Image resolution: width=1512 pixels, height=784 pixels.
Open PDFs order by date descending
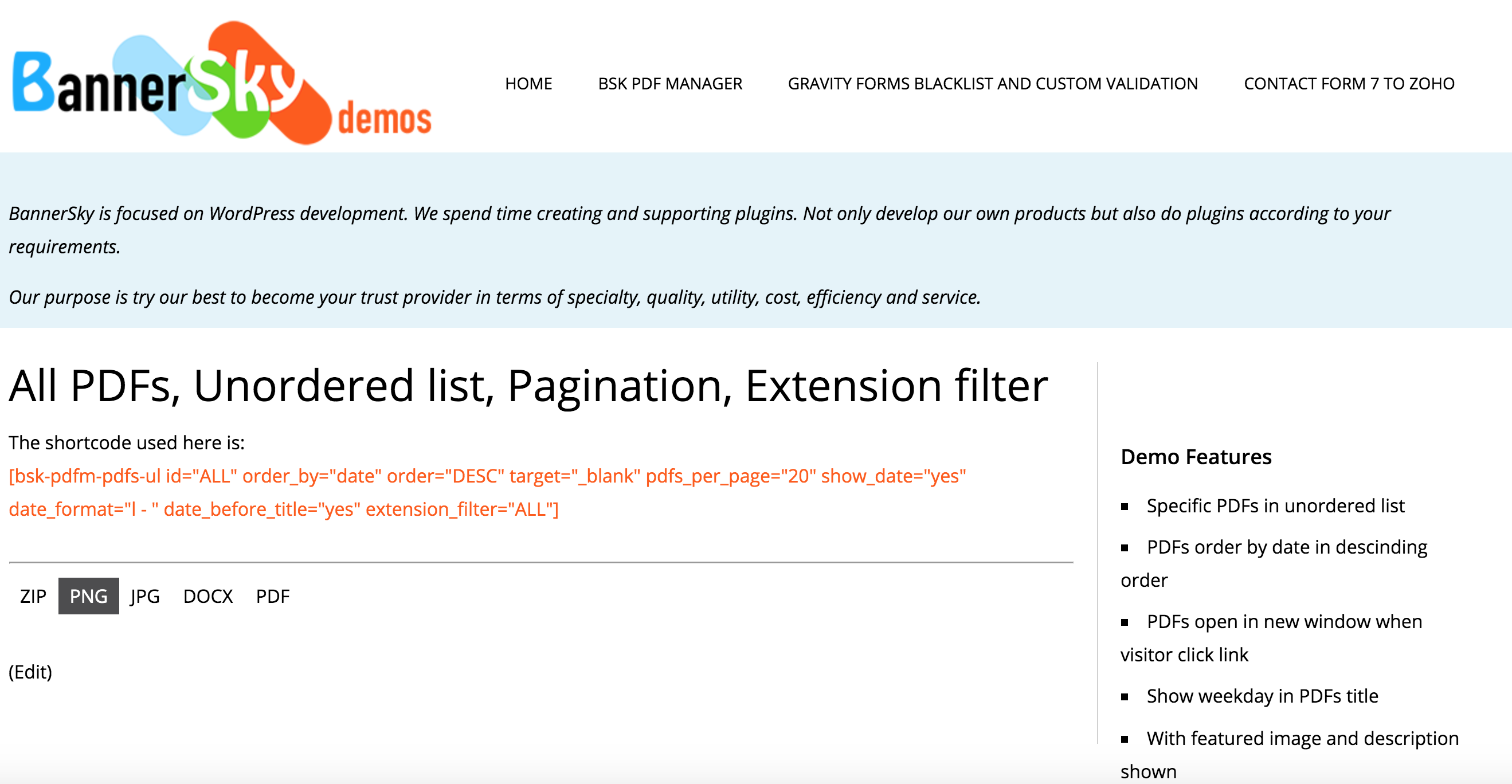(x=1287, y=547)
